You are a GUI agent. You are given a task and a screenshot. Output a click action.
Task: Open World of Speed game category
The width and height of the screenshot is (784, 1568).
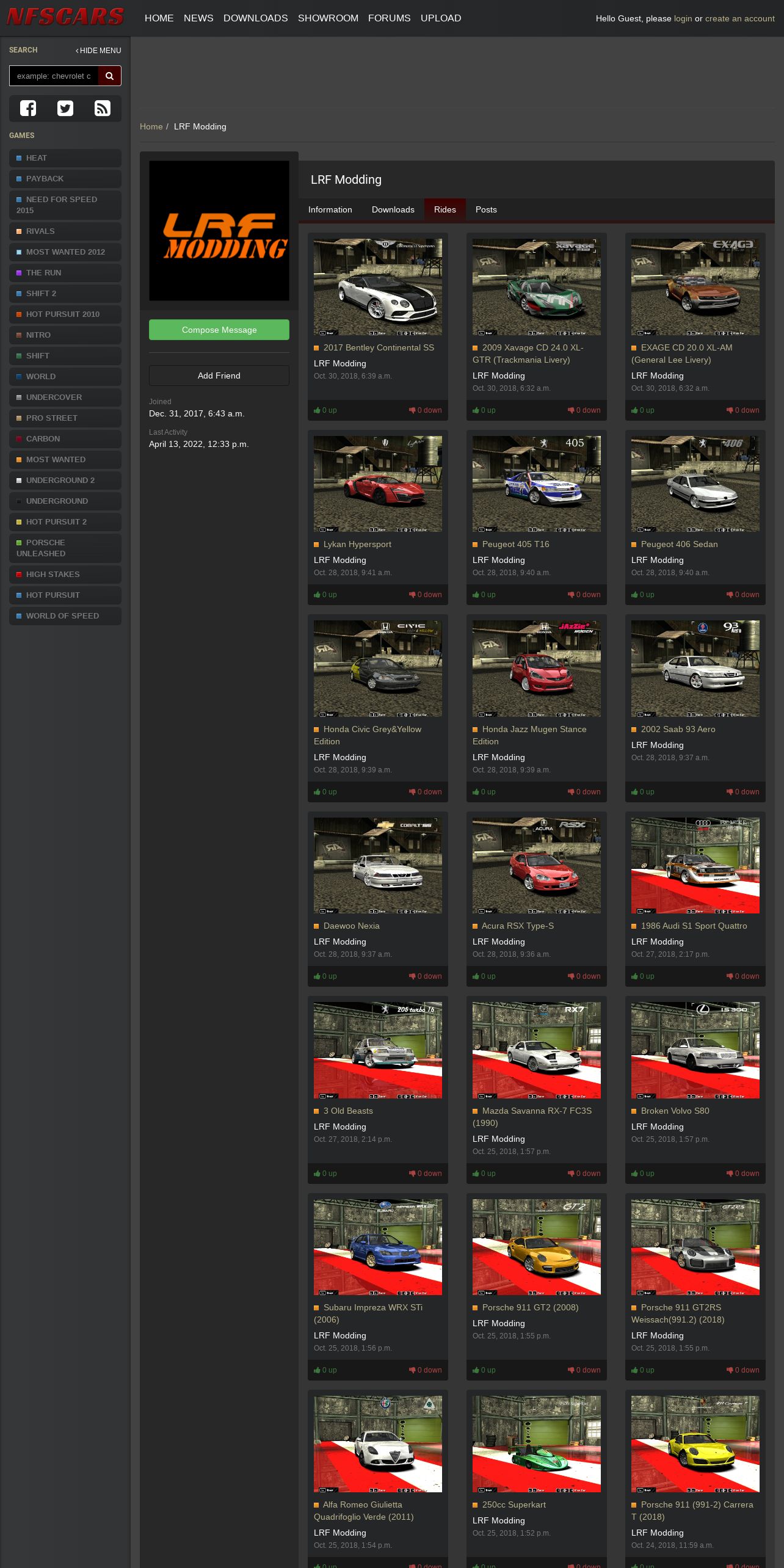pyautogui.click(x=65, y=616)
